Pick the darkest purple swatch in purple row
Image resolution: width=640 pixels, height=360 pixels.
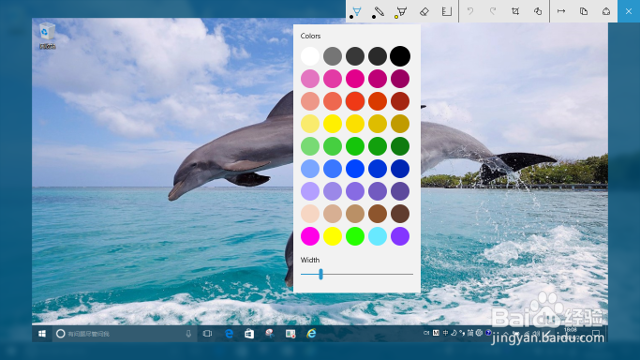click(x=400, y=191)
